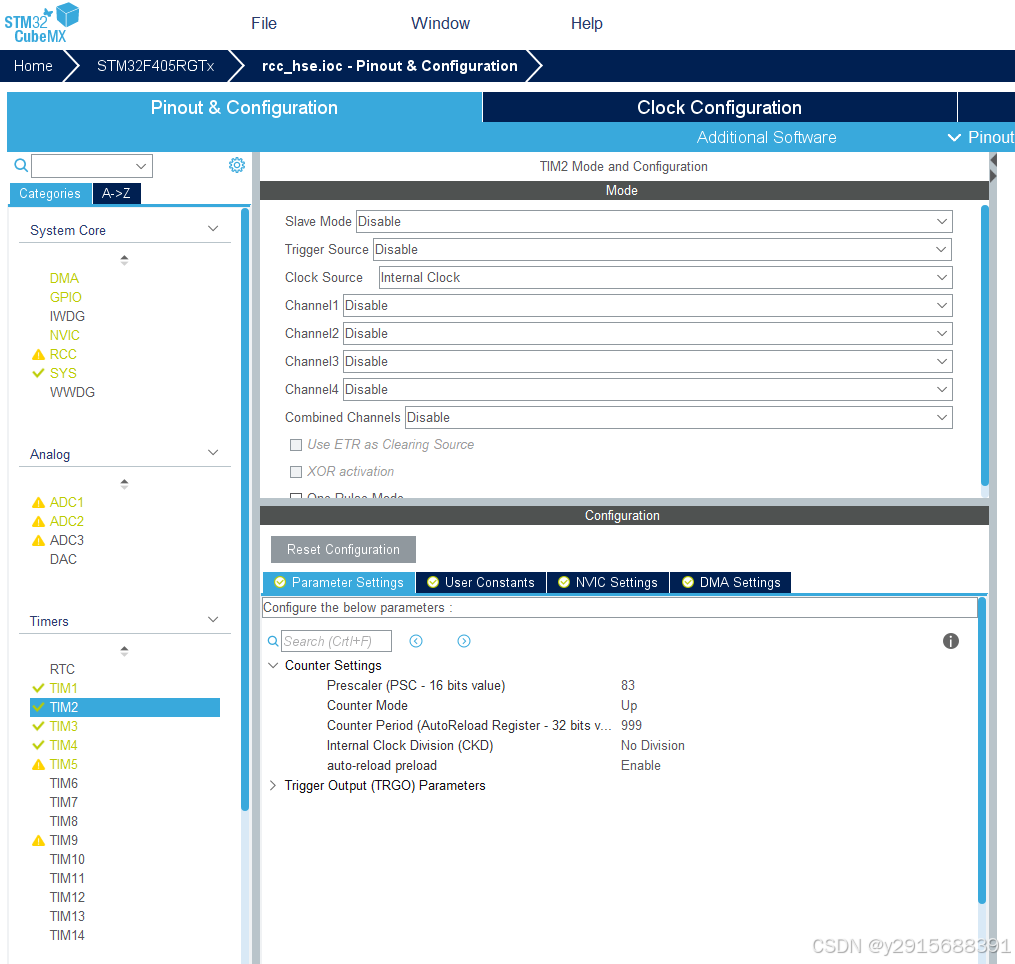Click the checkmark icon beside TIM1
The image size is (1015, 964).
coord(38,688)
